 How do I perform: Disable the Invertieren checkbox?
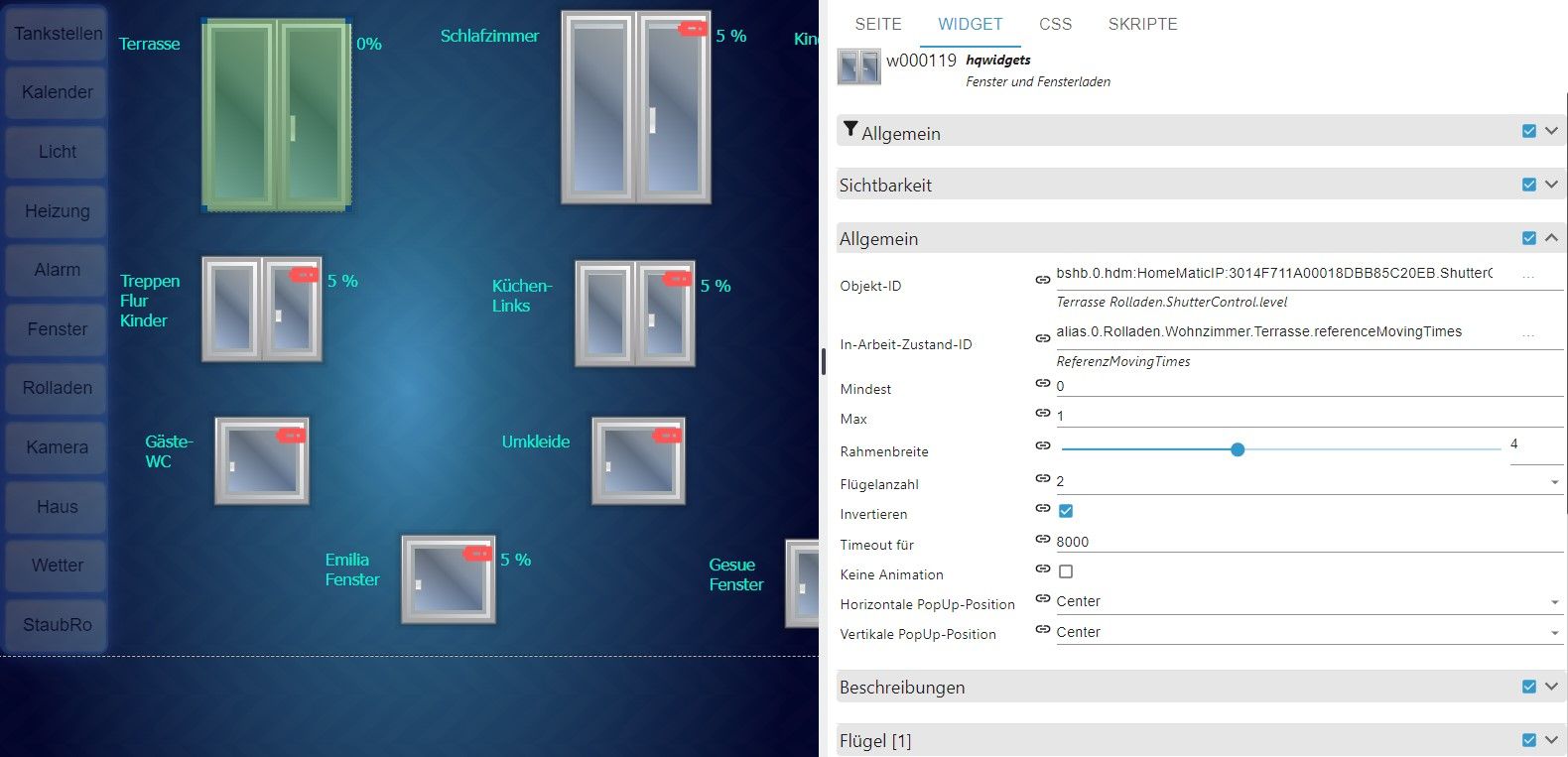pos(1066,511)
